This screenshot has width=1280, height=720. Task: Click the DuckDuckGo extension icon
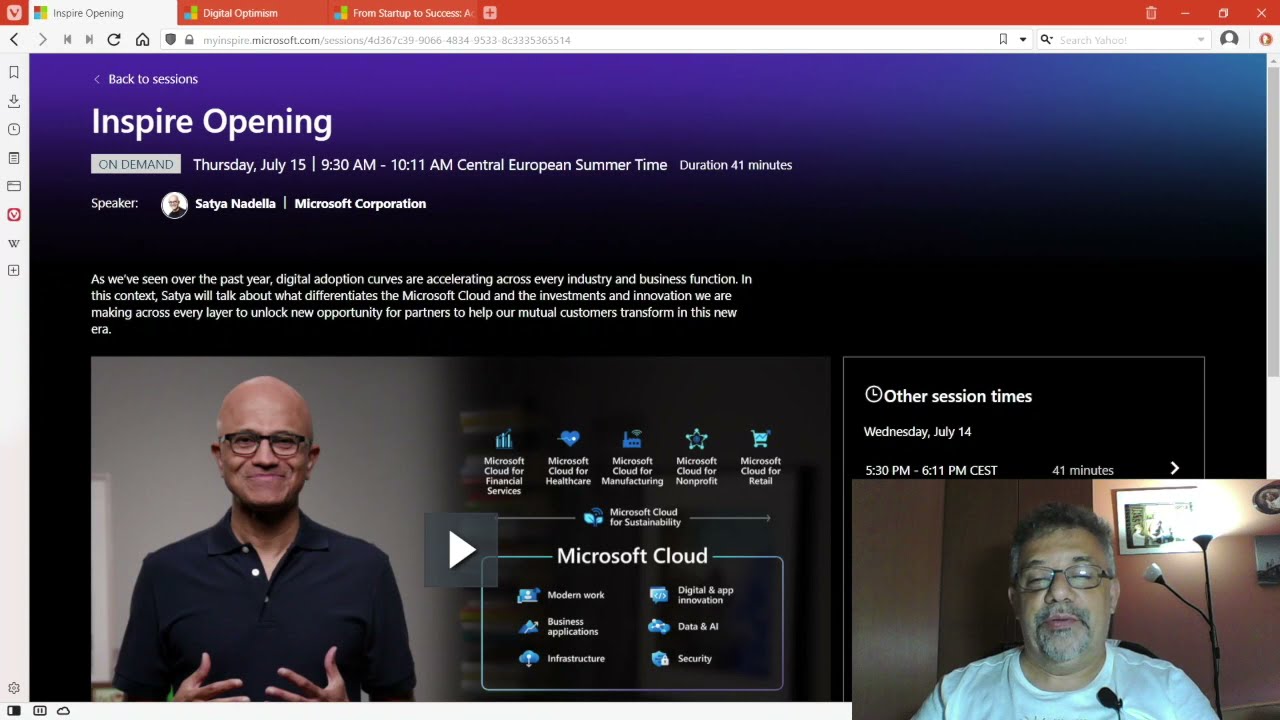[1265, 40]
